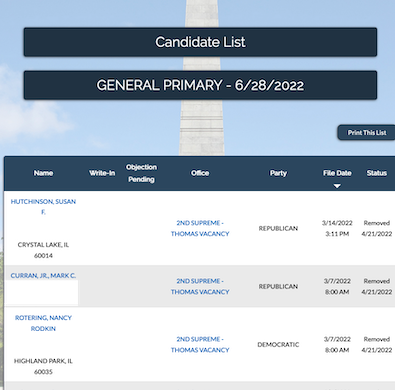Open Hutchinson's 2ND SUPREME - THOMAS VACANCY office link

(x=200, y=228)
